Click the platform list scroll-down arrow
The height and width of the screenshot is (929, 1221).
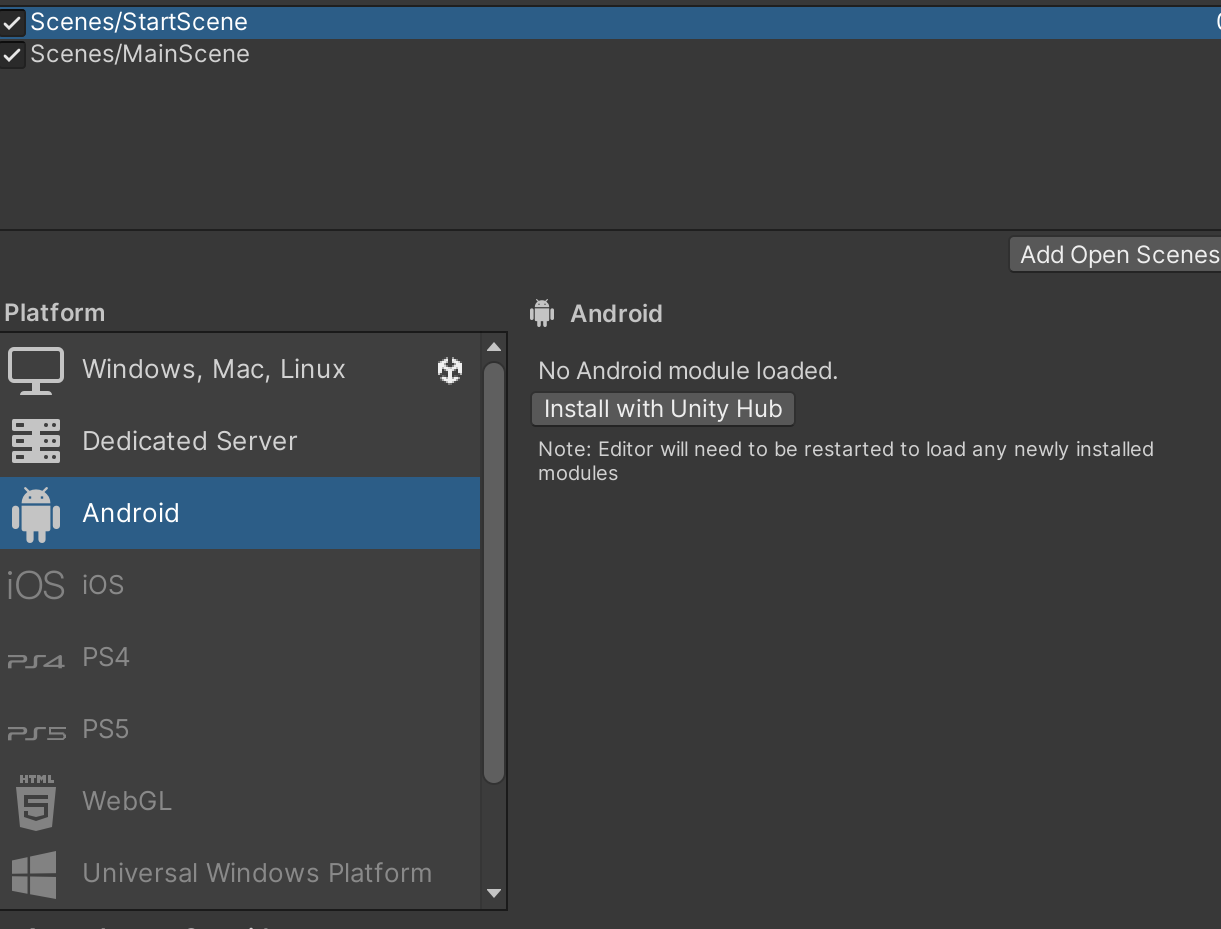coord(494,893)
